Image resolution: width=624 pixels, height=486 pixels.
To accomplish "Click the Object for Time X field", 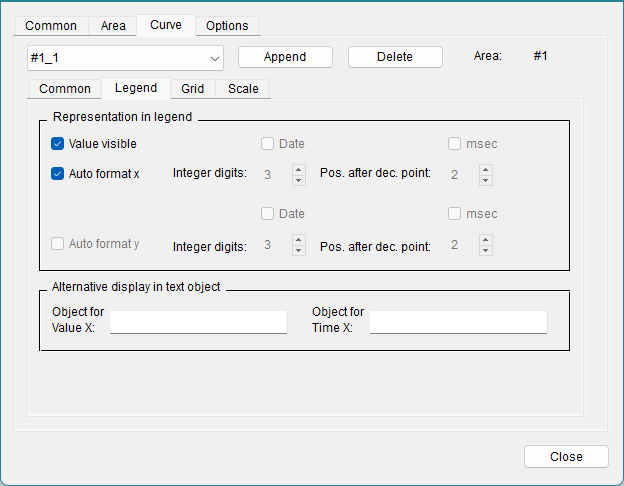I will coord(458,322).
